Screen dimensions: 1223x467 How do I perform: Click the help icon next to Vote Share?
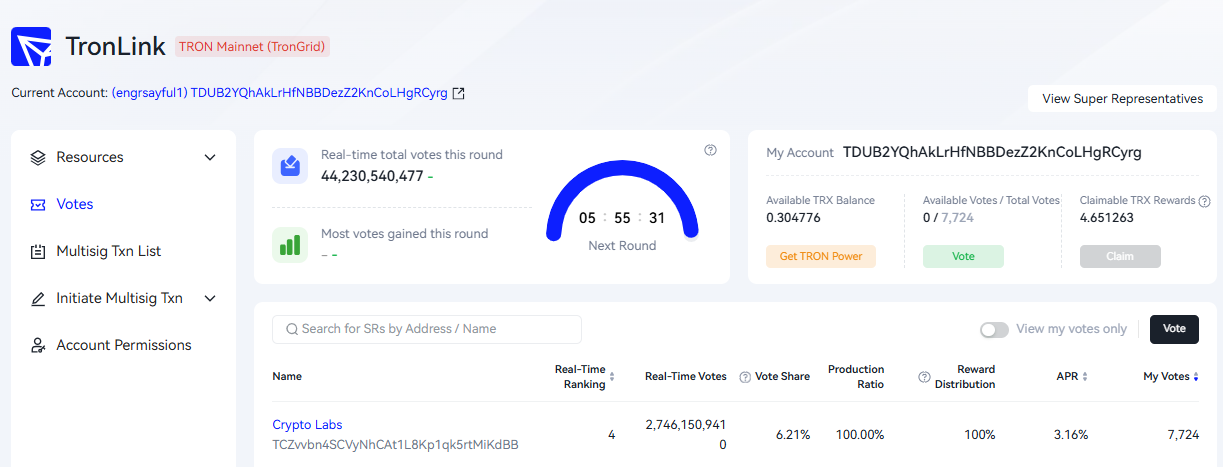point(745,377)
